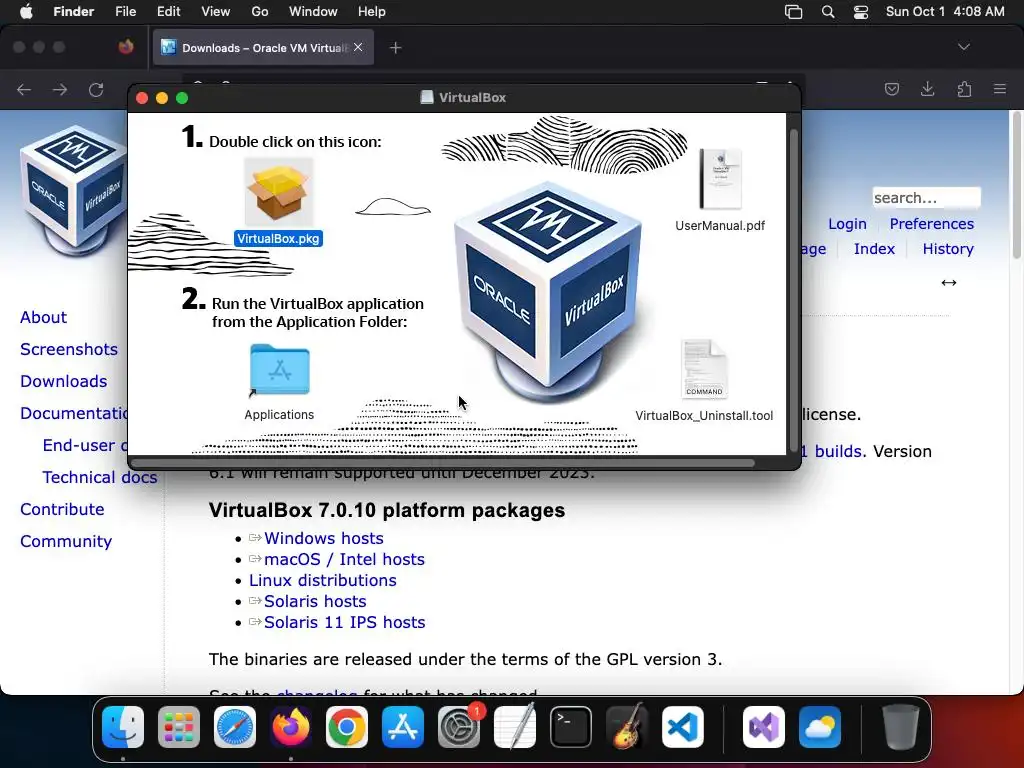The width and height of the screenshot is (1024, 768).
Task: Click the Solaris 11 IPS hosts link
Action: click(x=344, y=622)
